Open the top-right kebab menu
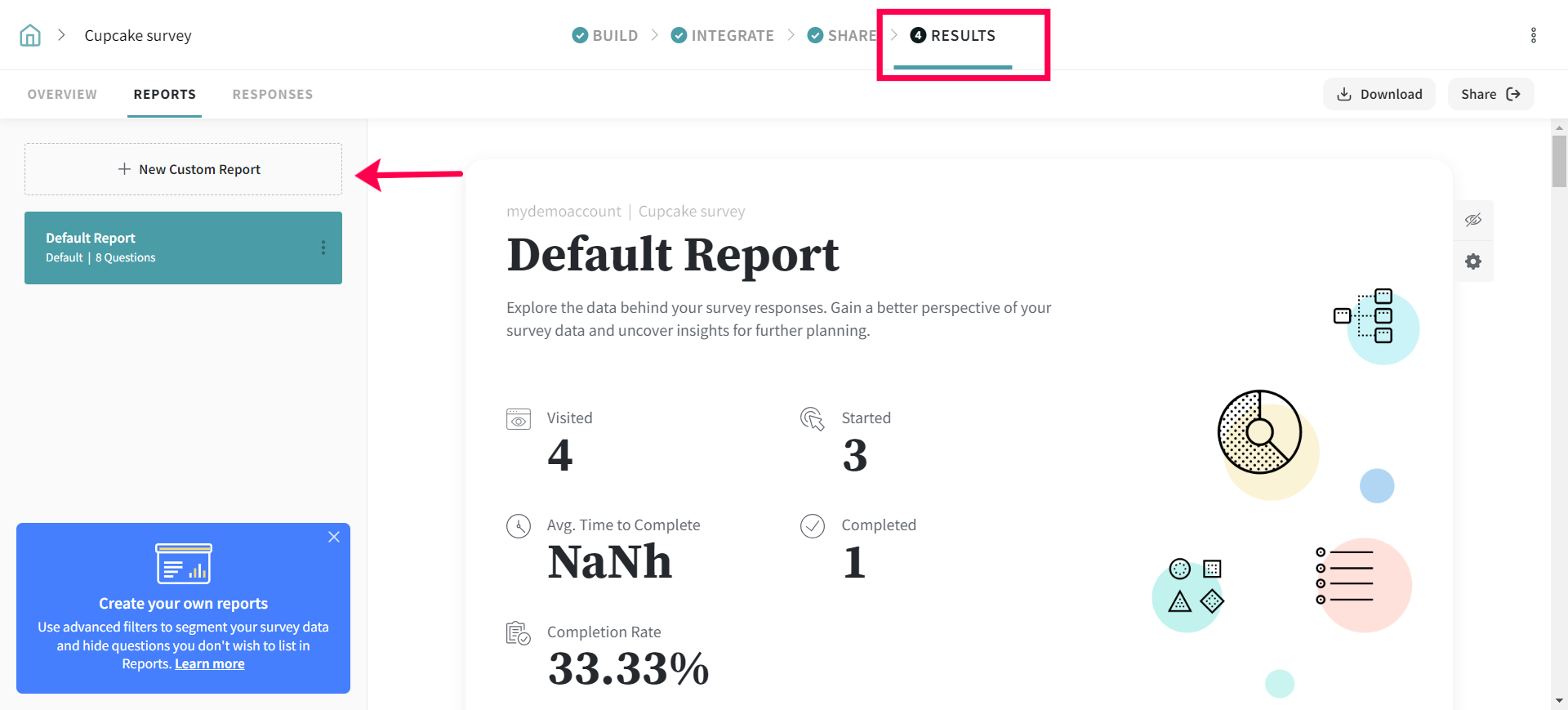The image size is (1568, 710). tap(1533, 35)
